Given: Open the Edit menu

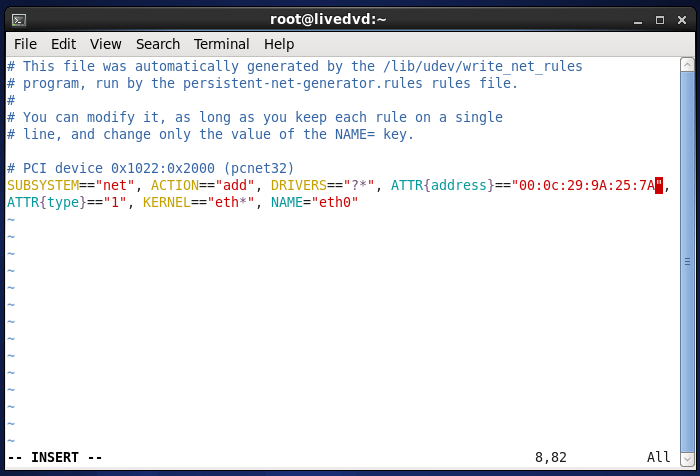Looking at the screenshot, I should [x=63, y=44].
